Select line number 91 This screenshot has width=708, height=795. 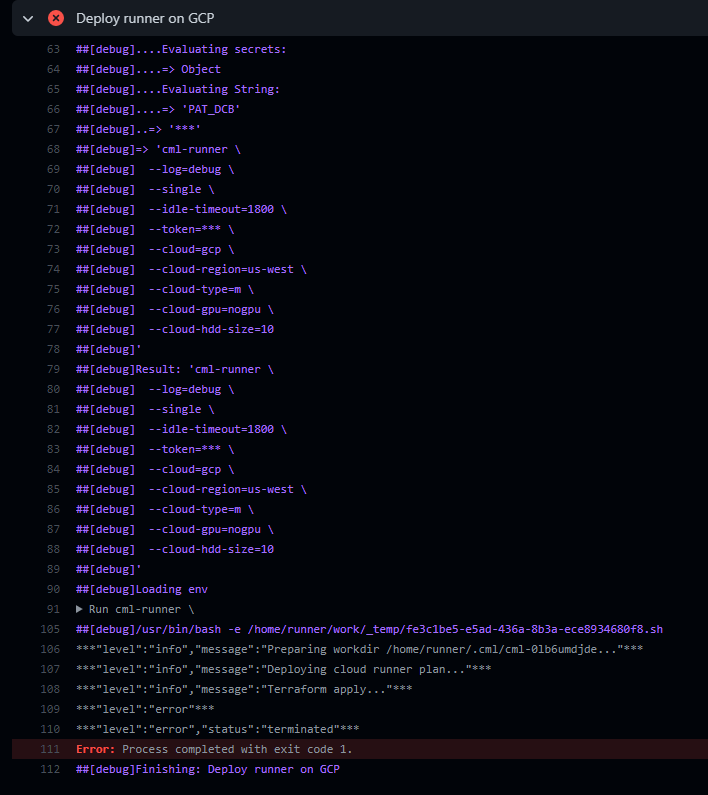pyautogui.click(x=53, y=609)
